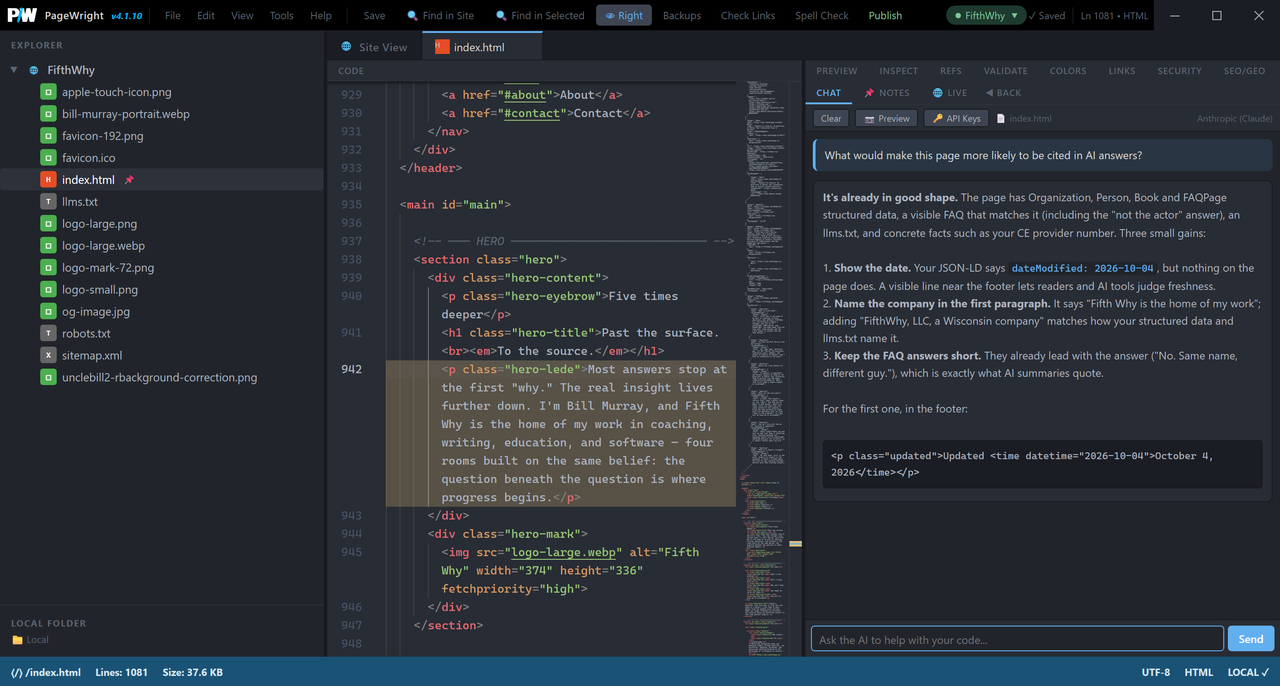Select the favicon.ico file icon
This screenshot has height=686, width=1280.
point(48,158)
